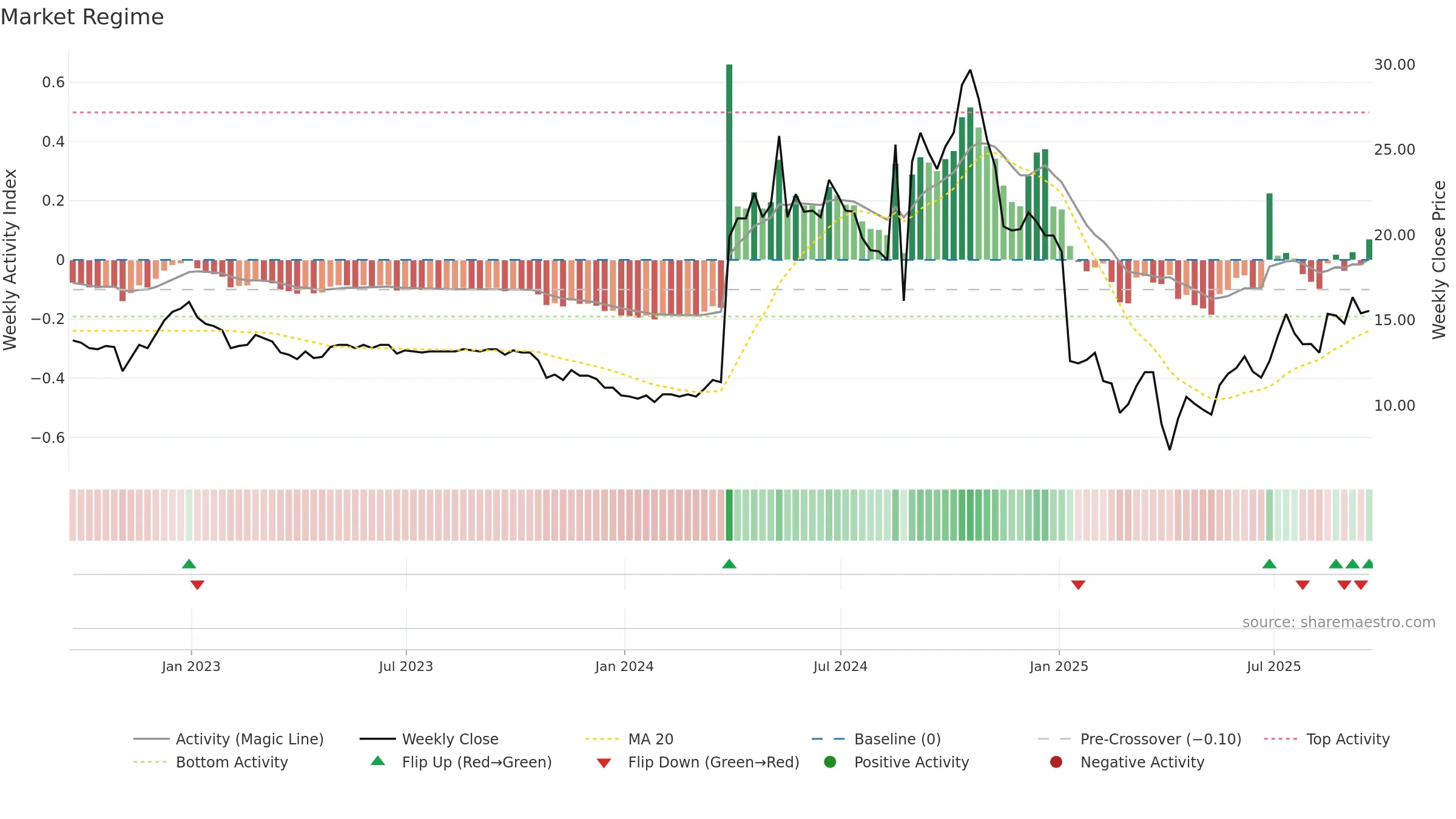This screenshot has width=1456, height=819.
Task: Click the Jul 2023 x-axis label
Action: tap(406, 667)
